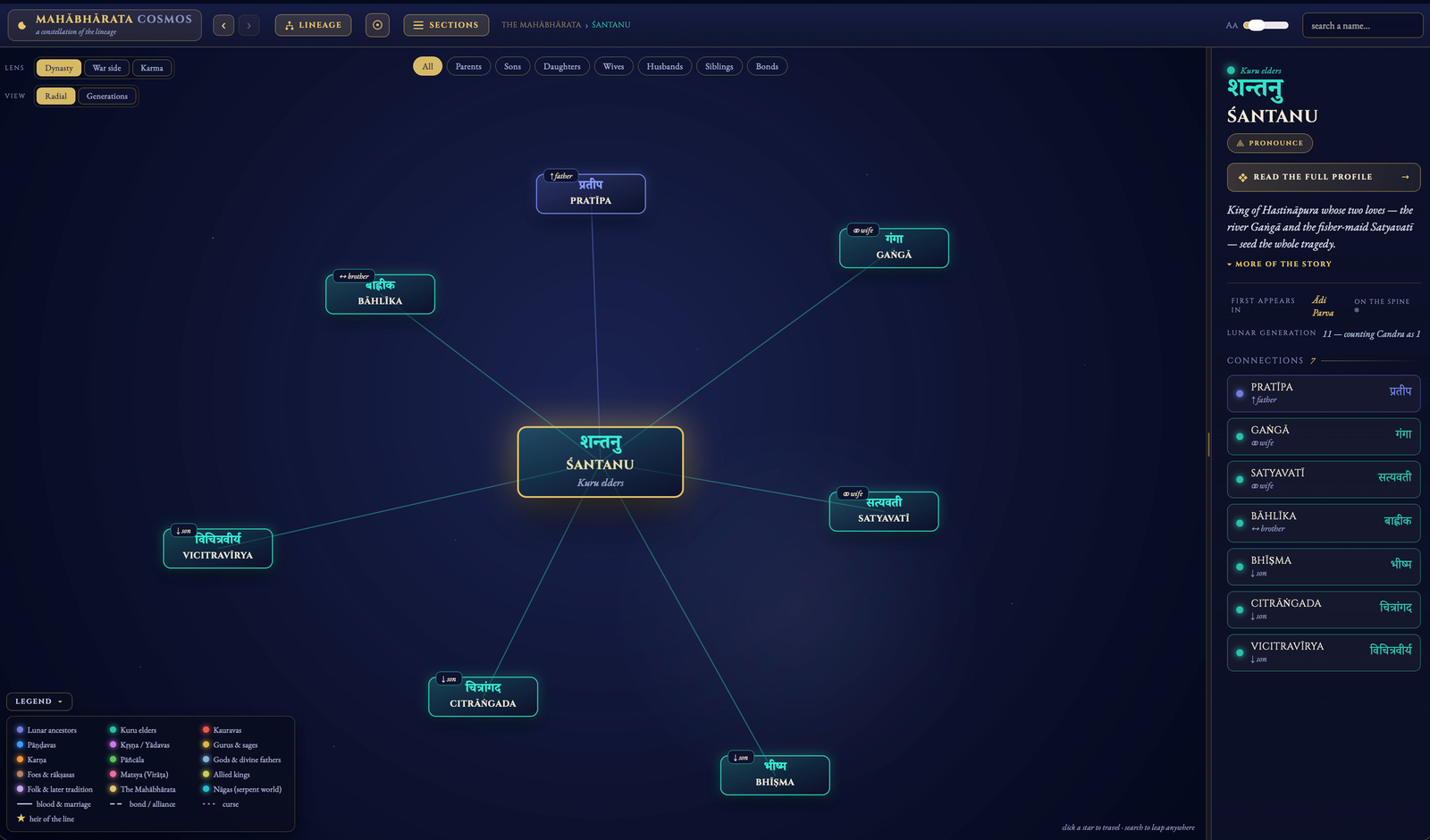This screenshot has height=840, width=1430.
Task: Switch to Generations view
Action: coord(107,97)
